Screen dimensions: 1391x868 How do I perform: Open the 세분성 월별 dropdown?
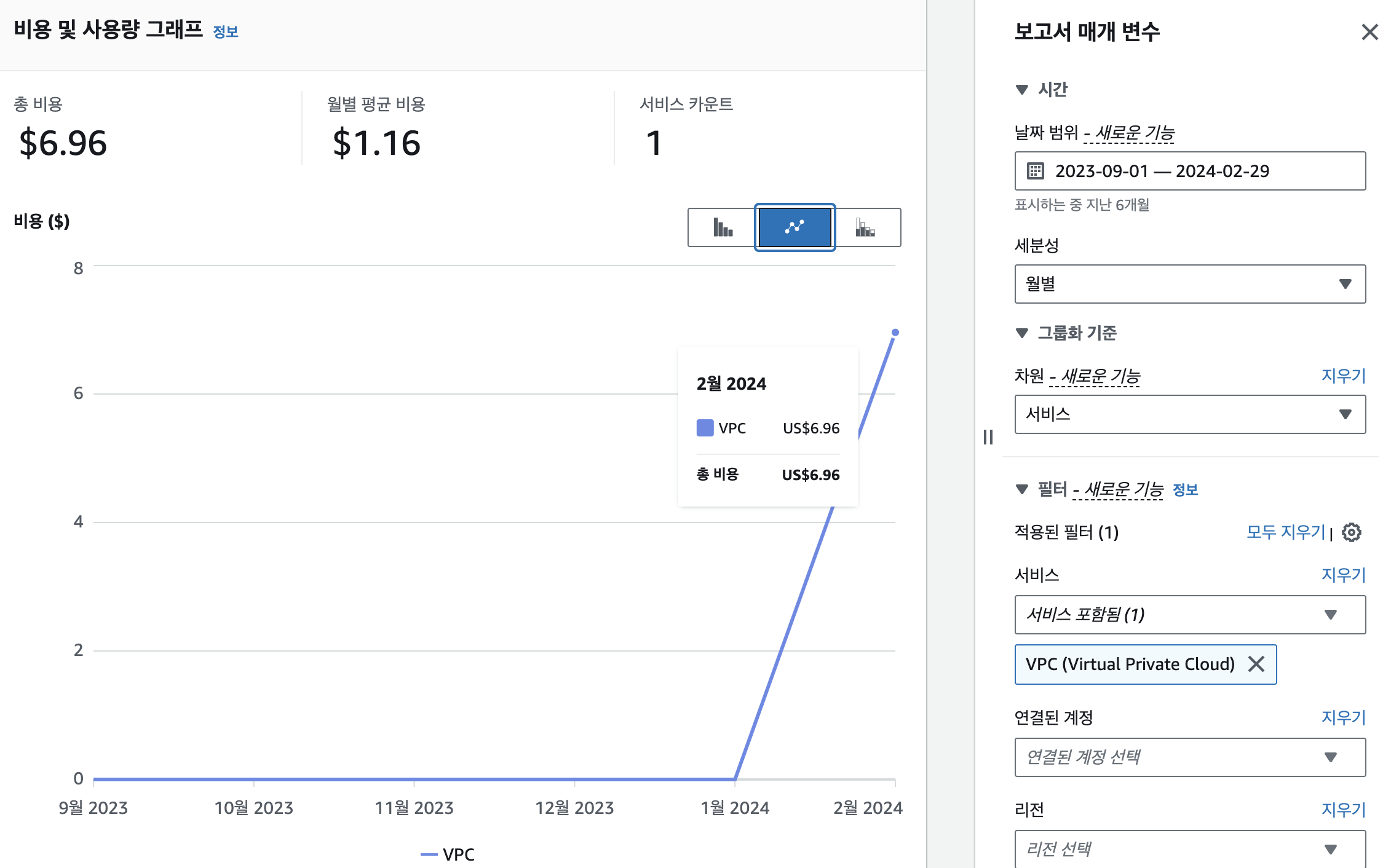1189,284
